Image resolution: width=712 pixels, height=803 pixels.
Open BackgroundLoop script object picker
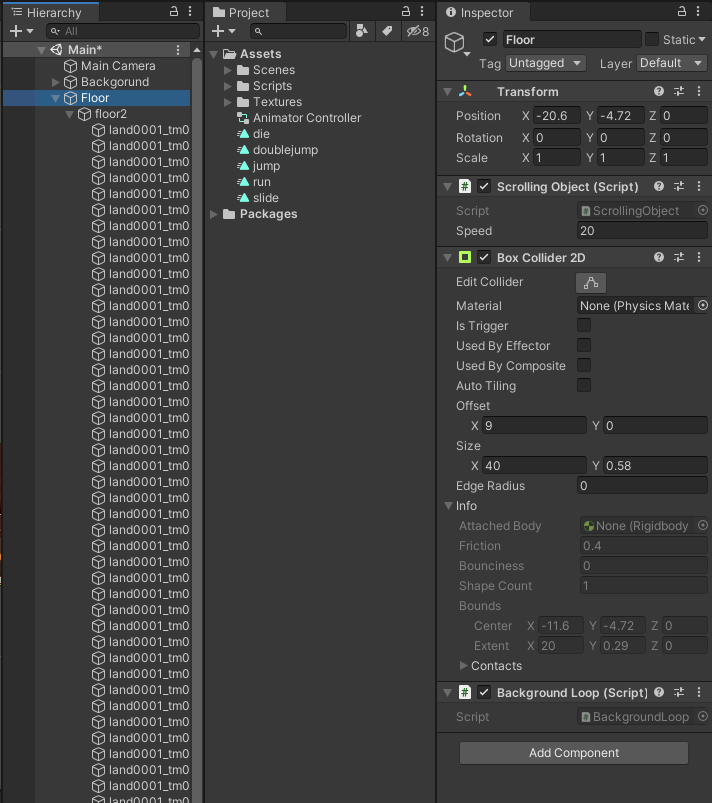703,716
